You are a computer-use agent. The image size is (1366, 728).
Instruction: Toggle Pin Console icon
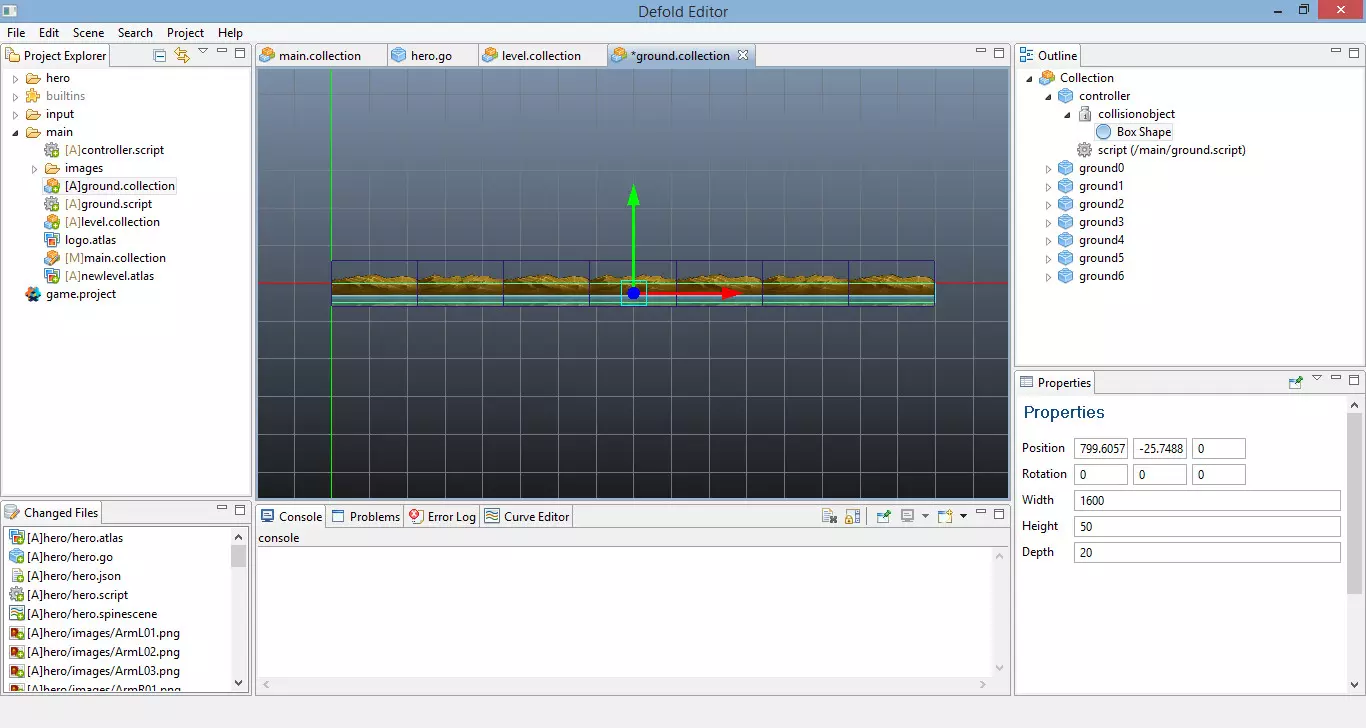pos(883,516)
